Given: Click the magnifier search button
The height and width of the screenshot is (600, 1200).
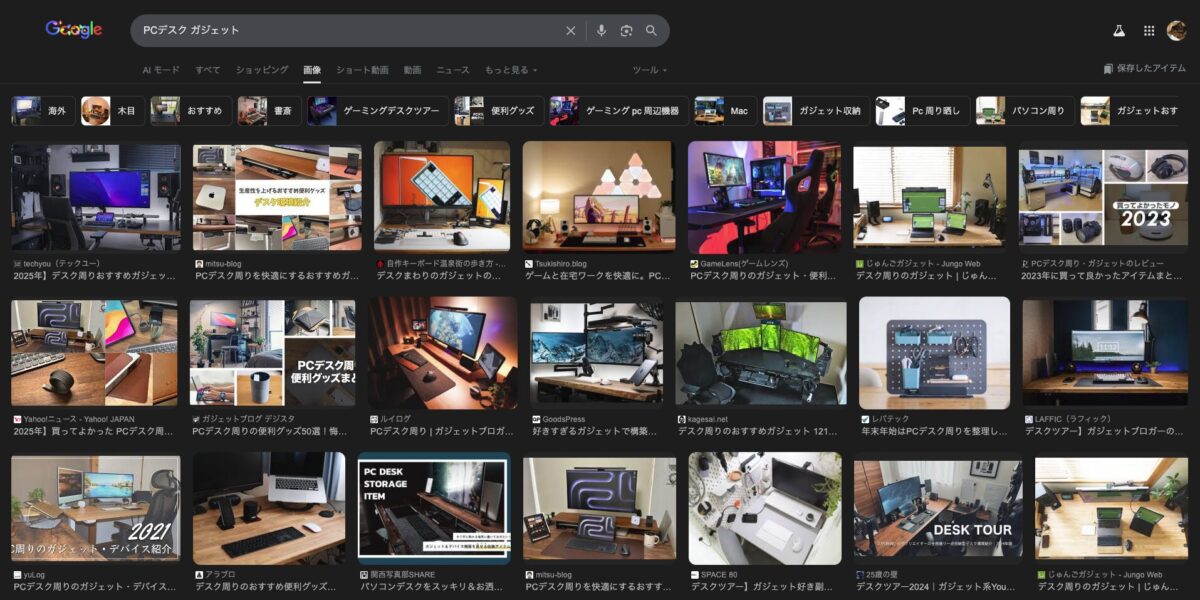Looking at the screenshot, I should coord(652,31).
